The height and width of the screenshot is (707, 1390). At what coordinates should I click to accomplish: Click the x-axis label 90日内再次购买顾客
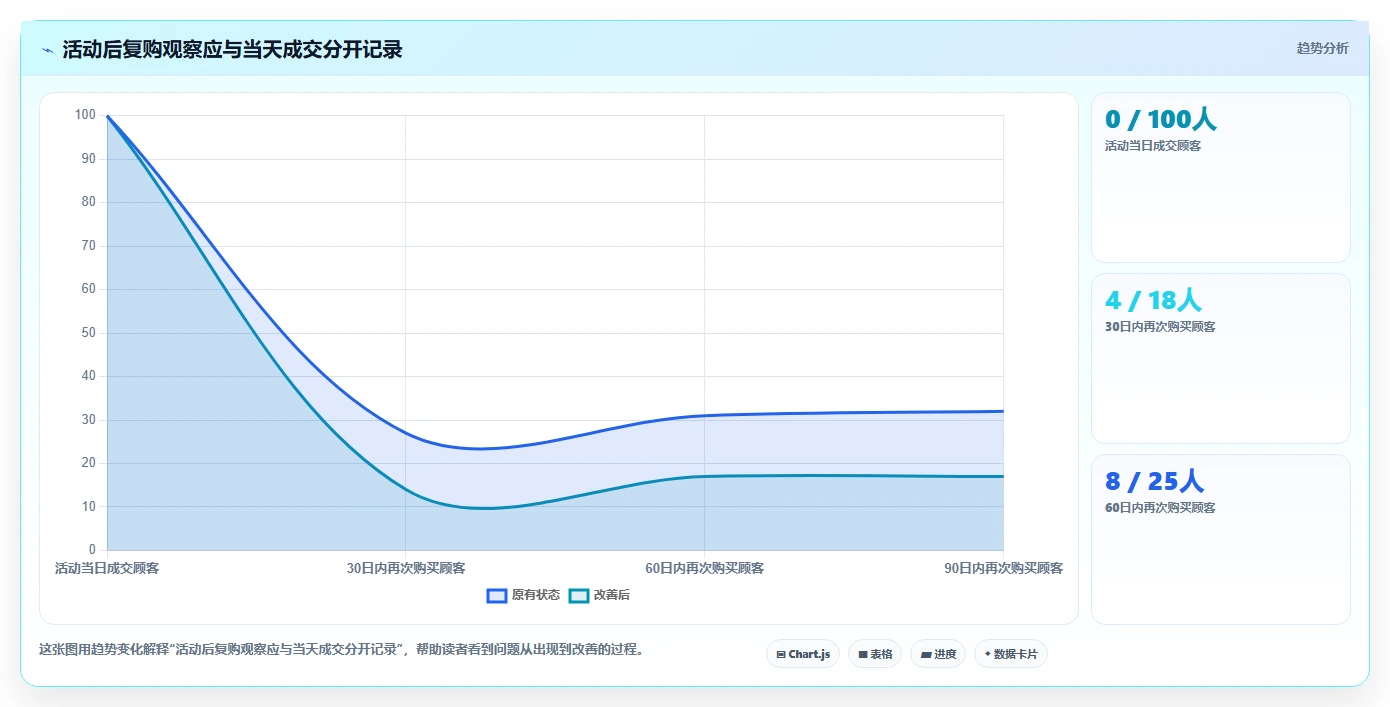[x=1003, y=568]
